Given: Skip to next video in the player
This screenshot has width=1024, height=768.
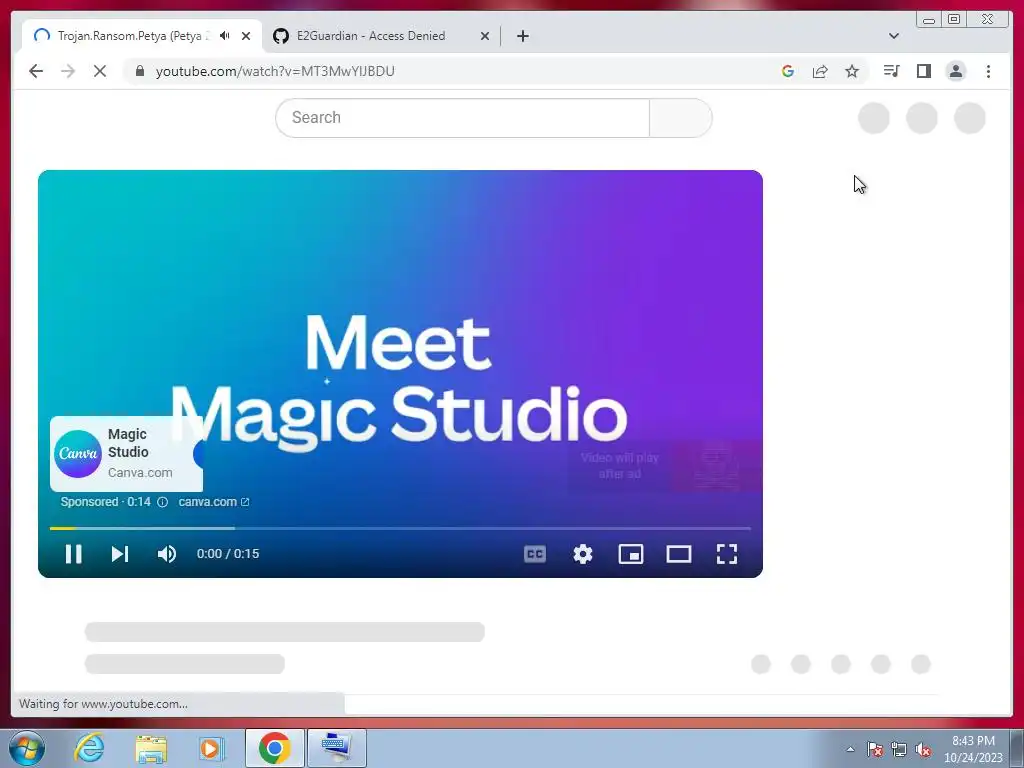Looking at the screenshot, I should tap(120, 554).
